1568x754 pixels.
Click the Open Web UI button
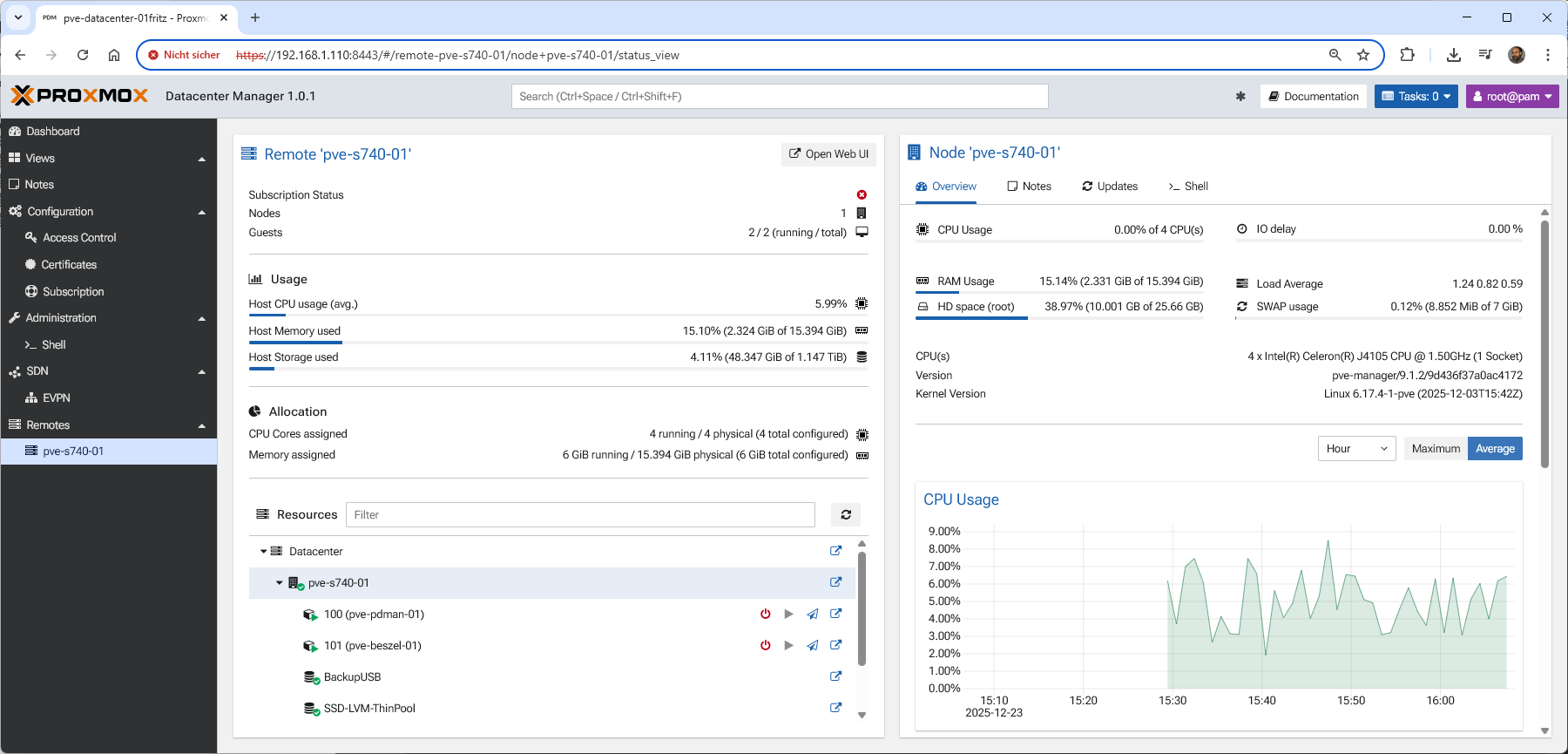828,154
